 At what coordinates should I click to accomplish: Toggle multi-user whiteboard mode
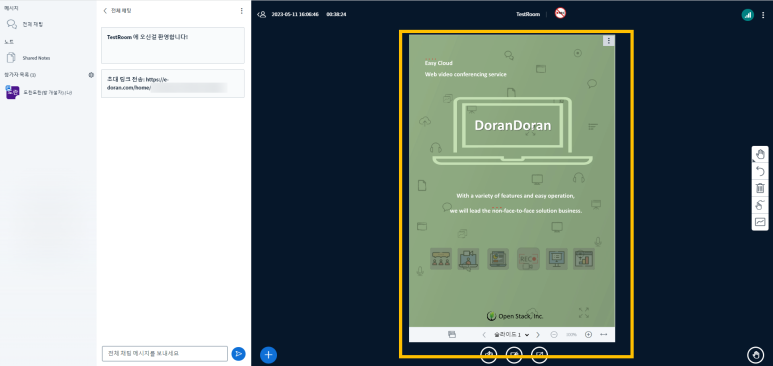point(760,205)
